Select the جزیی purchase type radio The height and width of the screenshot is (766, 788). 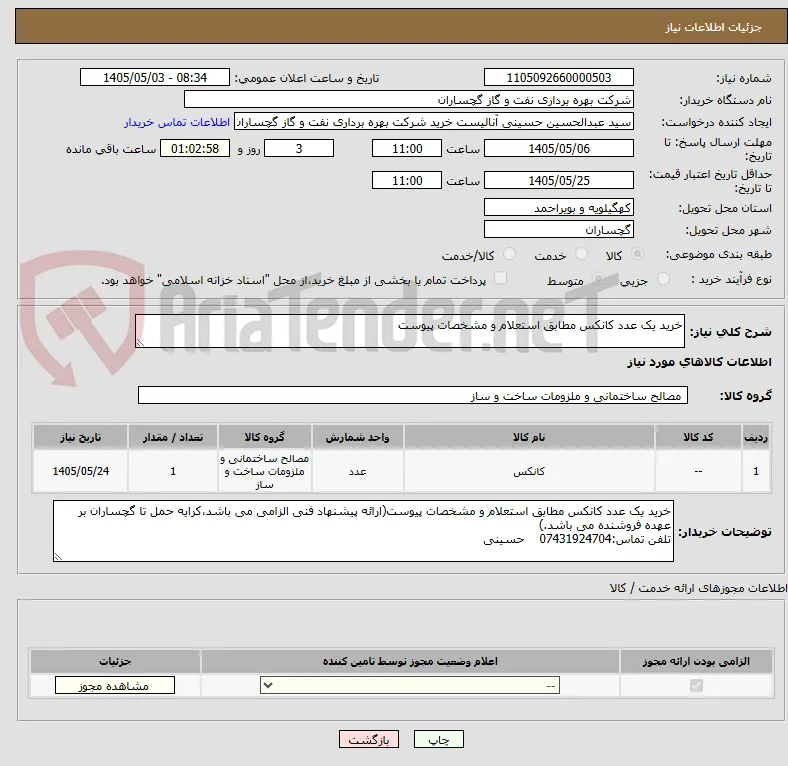(x=663, y=279)
